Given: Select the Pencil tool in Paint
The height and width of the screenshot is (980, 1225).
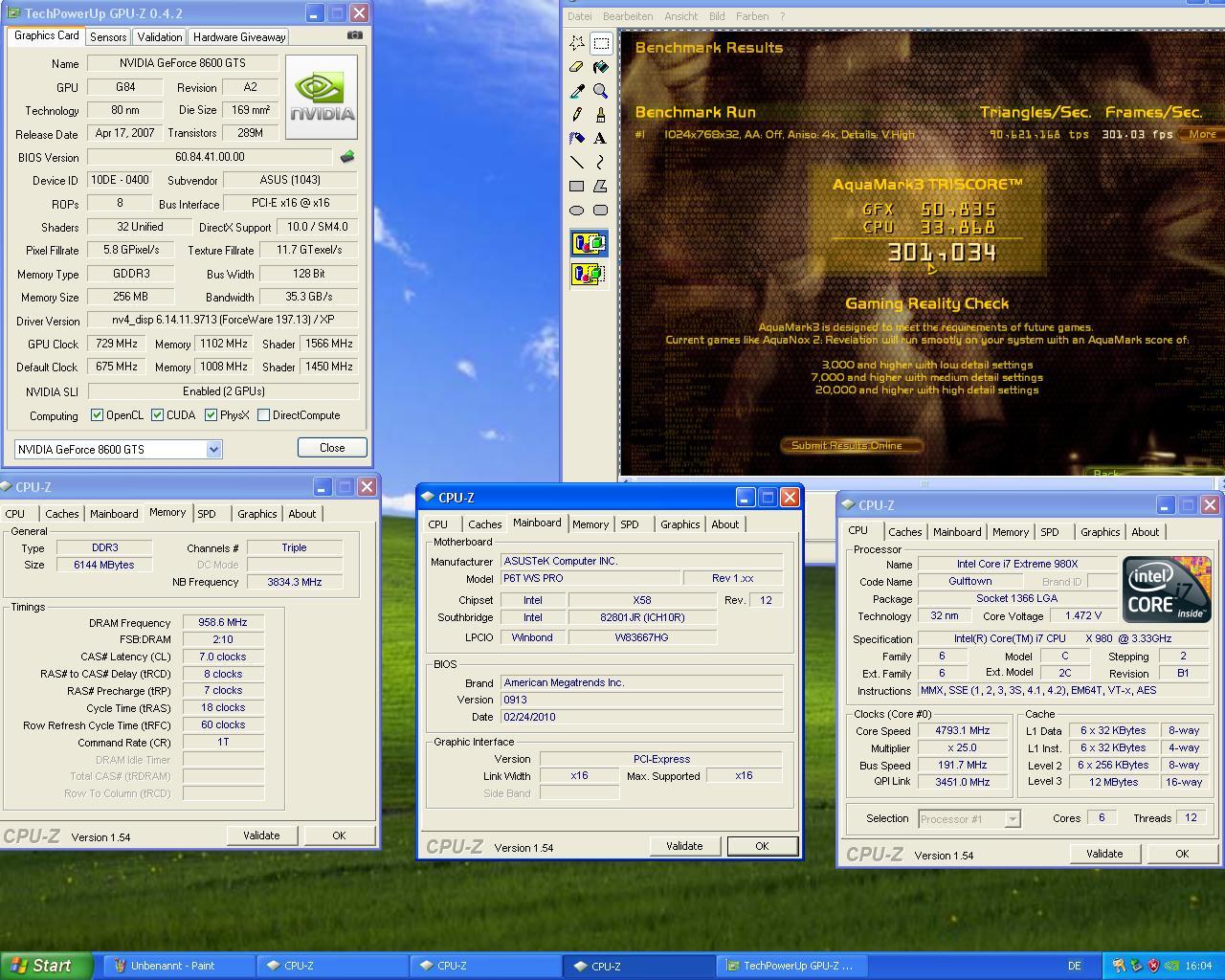Looking at the screenshot, I should pos(577,115).
